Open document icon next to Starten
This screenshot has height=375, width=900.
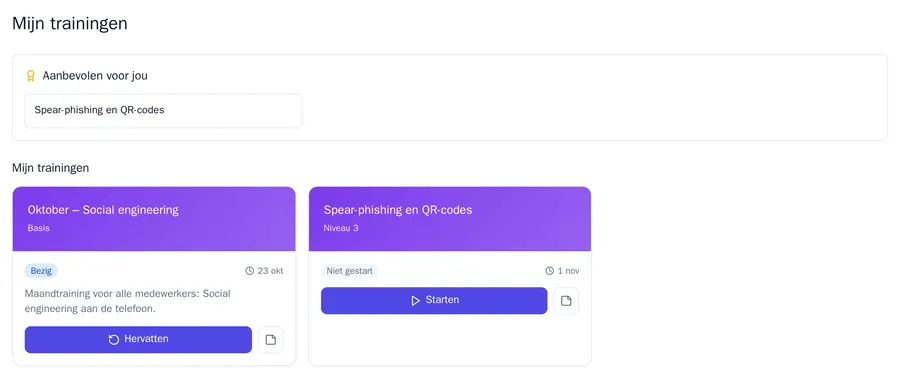coord(566,300)
